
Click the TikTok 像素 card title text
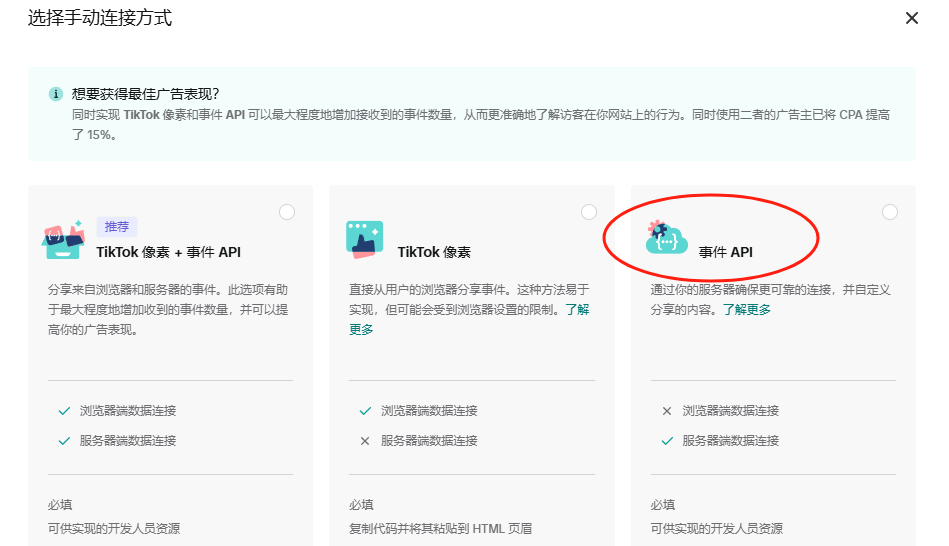(434, 252)
